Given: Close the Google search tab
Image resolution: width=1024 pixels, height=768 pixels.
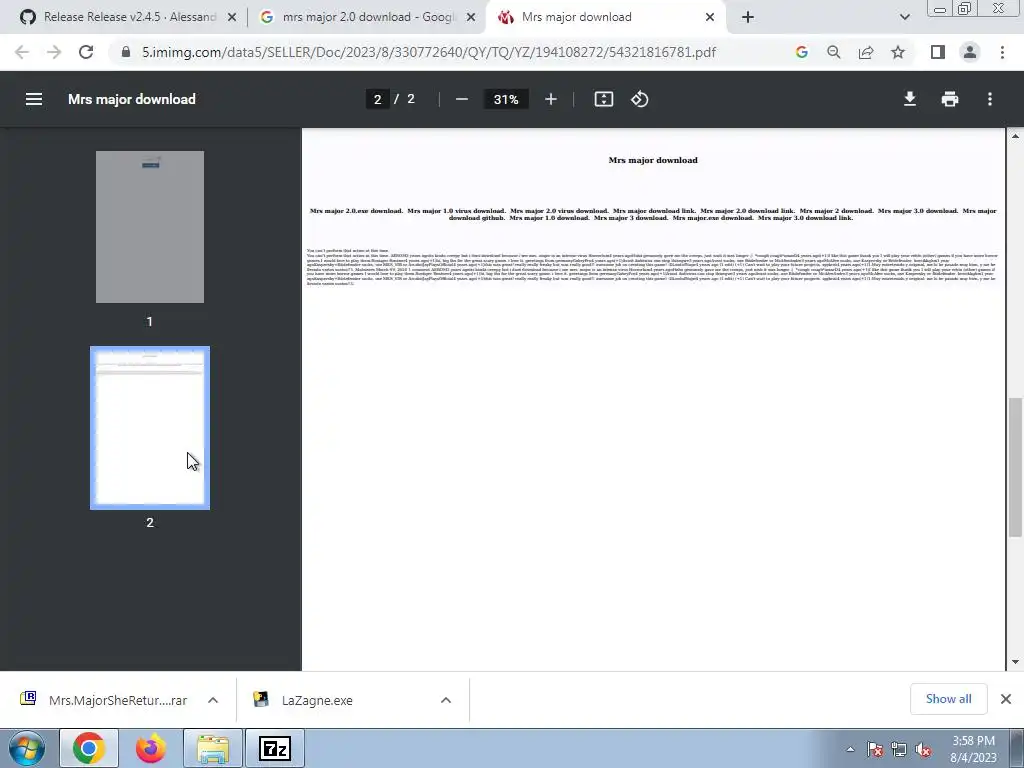Looking at the screenshot, I should 470,18.
